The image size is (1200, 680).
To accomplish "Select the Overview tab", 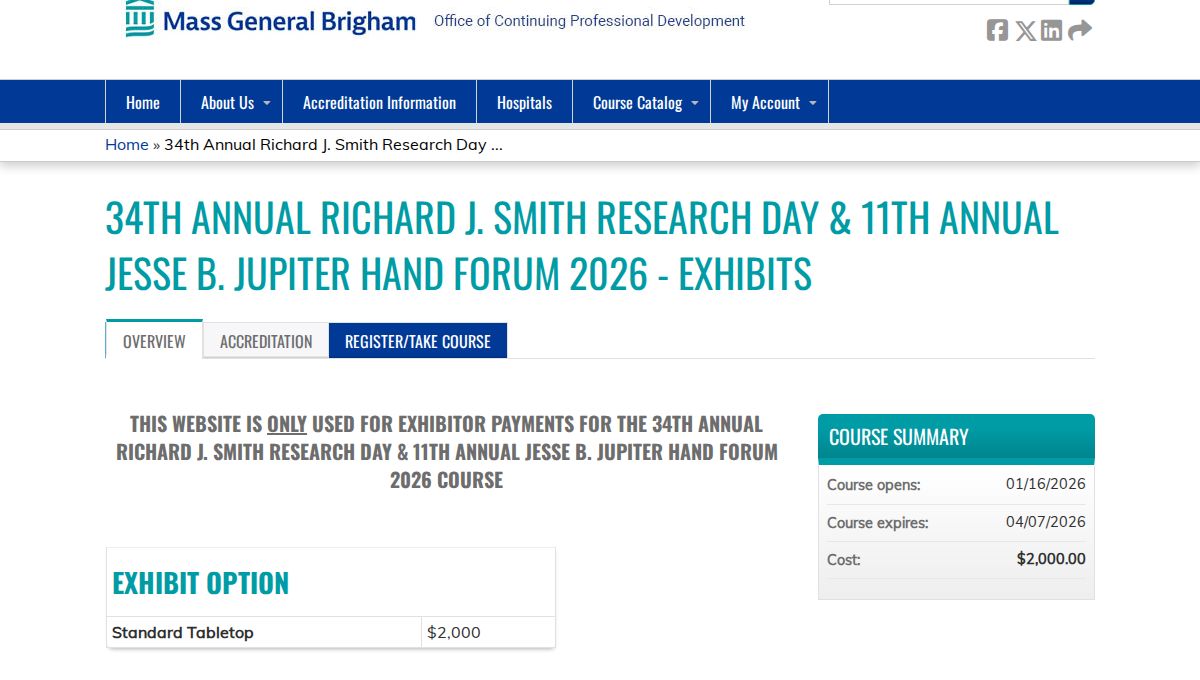I will [x=154, y=341].
